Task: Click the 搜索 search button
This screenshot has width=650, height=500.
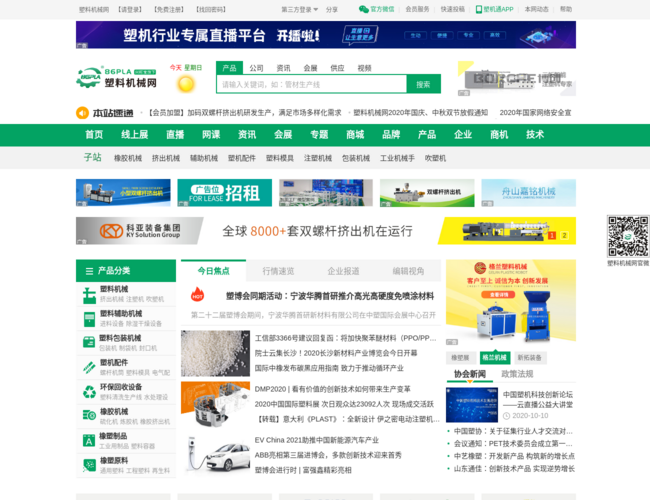Action: coord(423,84)
